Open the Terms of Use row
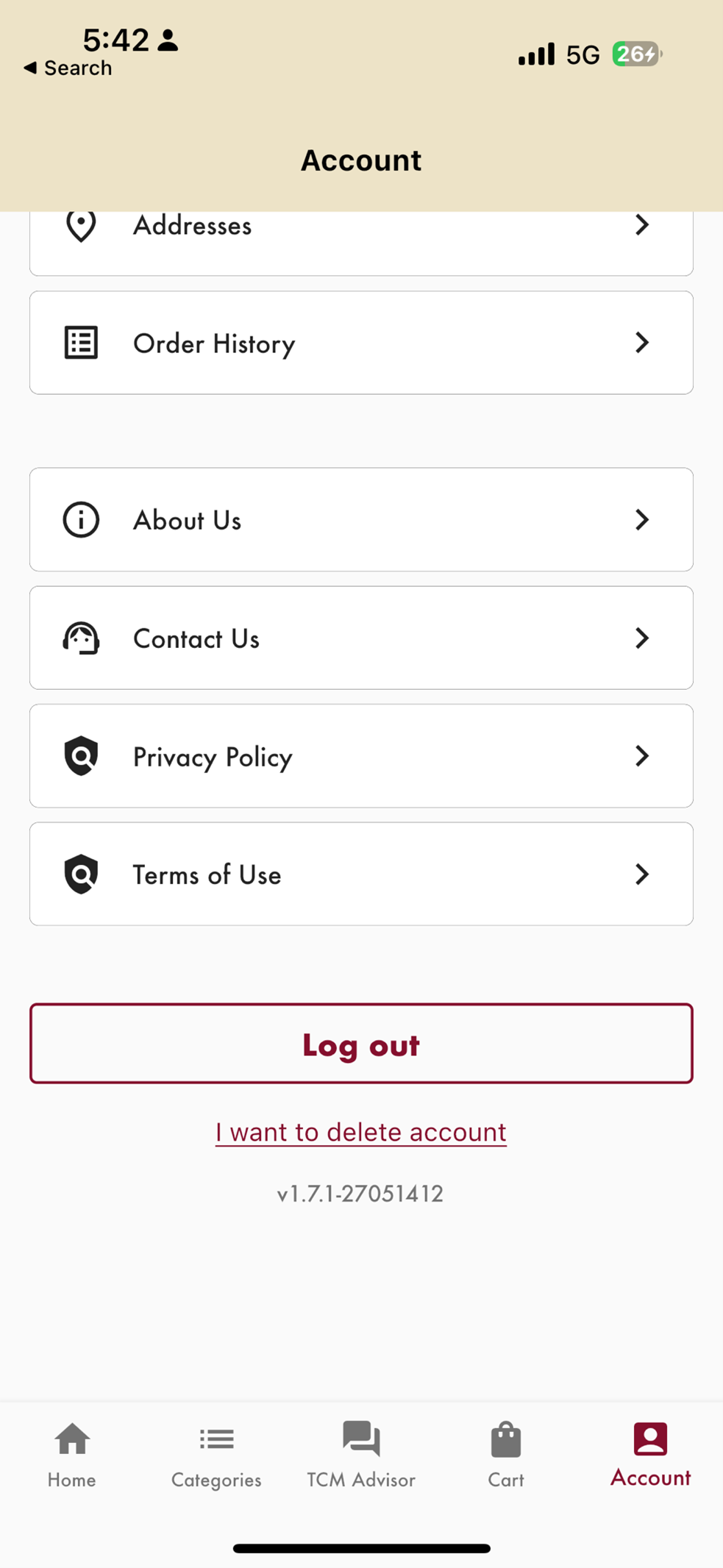Screen dimensions: 723x1568 click(x=361, y=874)
